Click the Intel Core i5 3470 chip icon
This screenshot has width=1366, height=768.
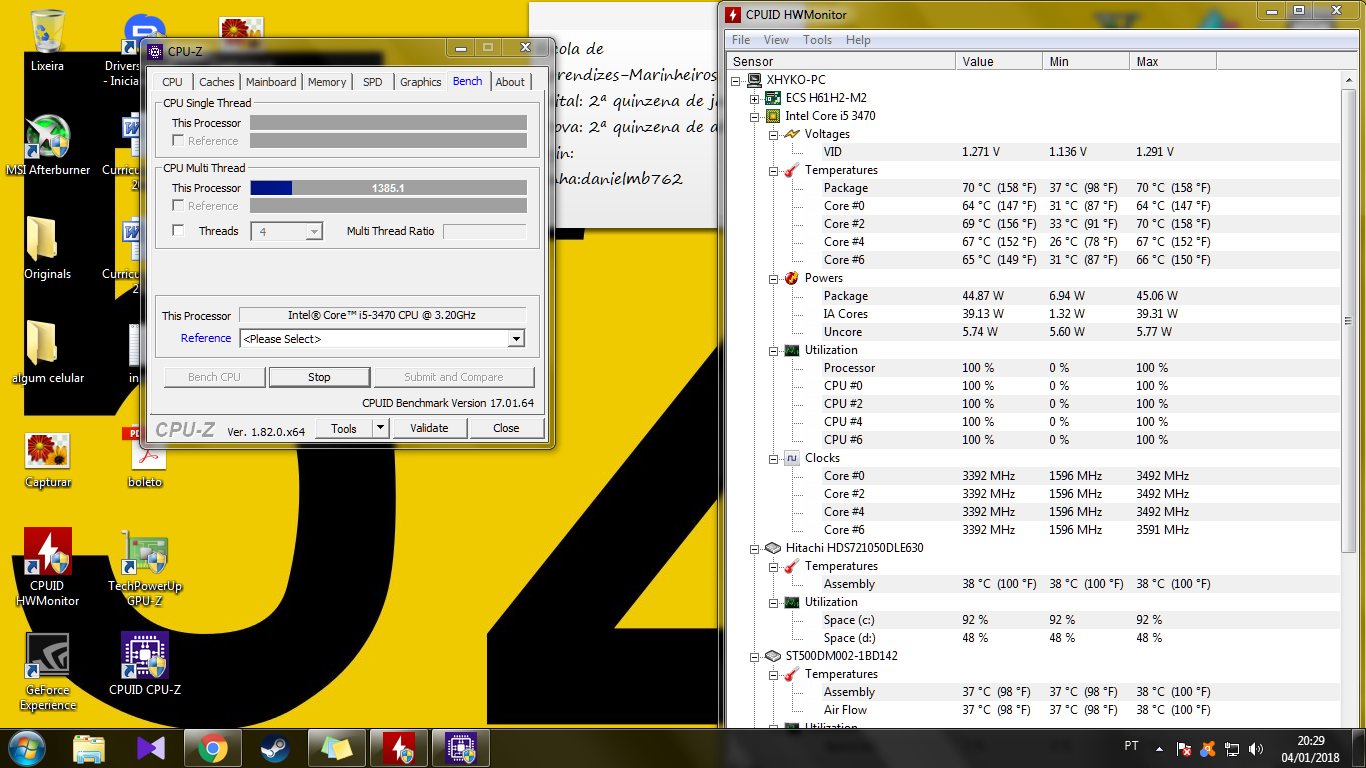[773, 116]
